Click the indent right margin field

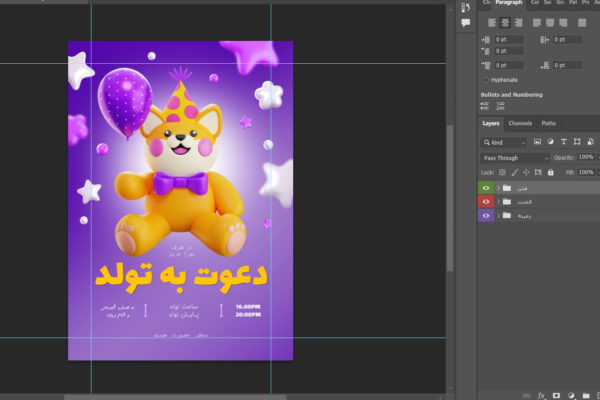tap(567, 39)
